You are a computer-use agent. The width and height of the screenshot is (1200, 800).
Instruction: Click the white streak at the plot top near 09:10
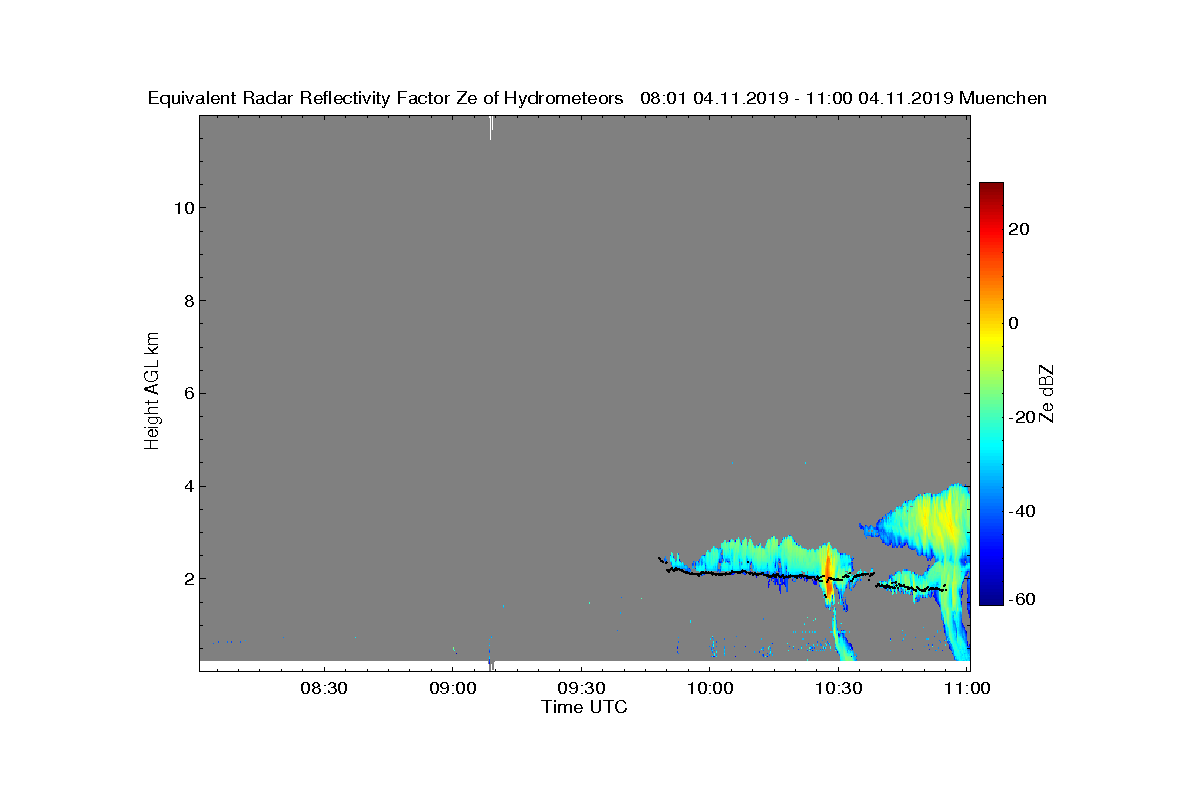click(x=491, y=127)
